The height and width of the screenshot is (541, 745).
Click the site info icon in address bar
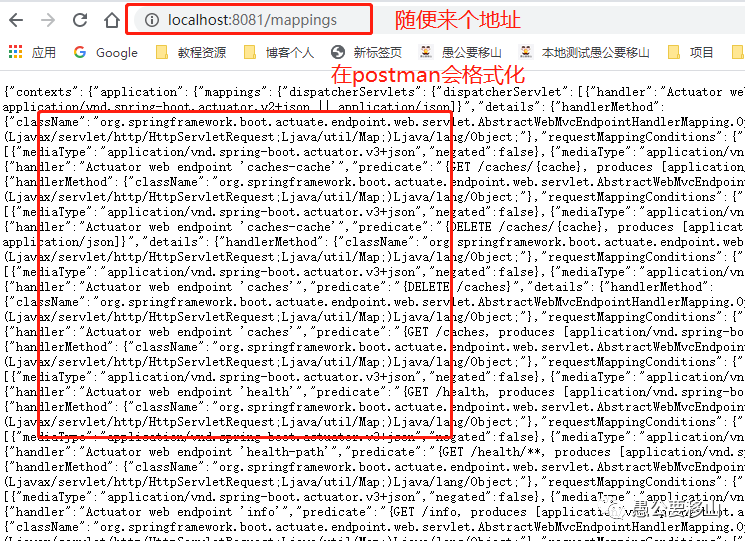tap(152, 20)
